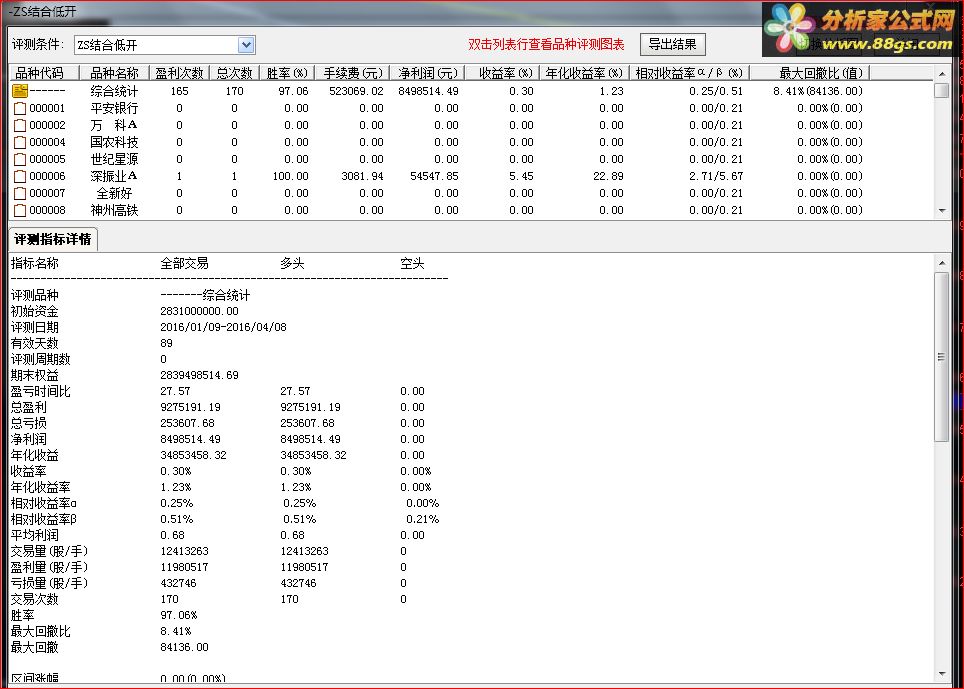Click the 全部交易 column heading in details
964x689 pixels.
(184, 264)
